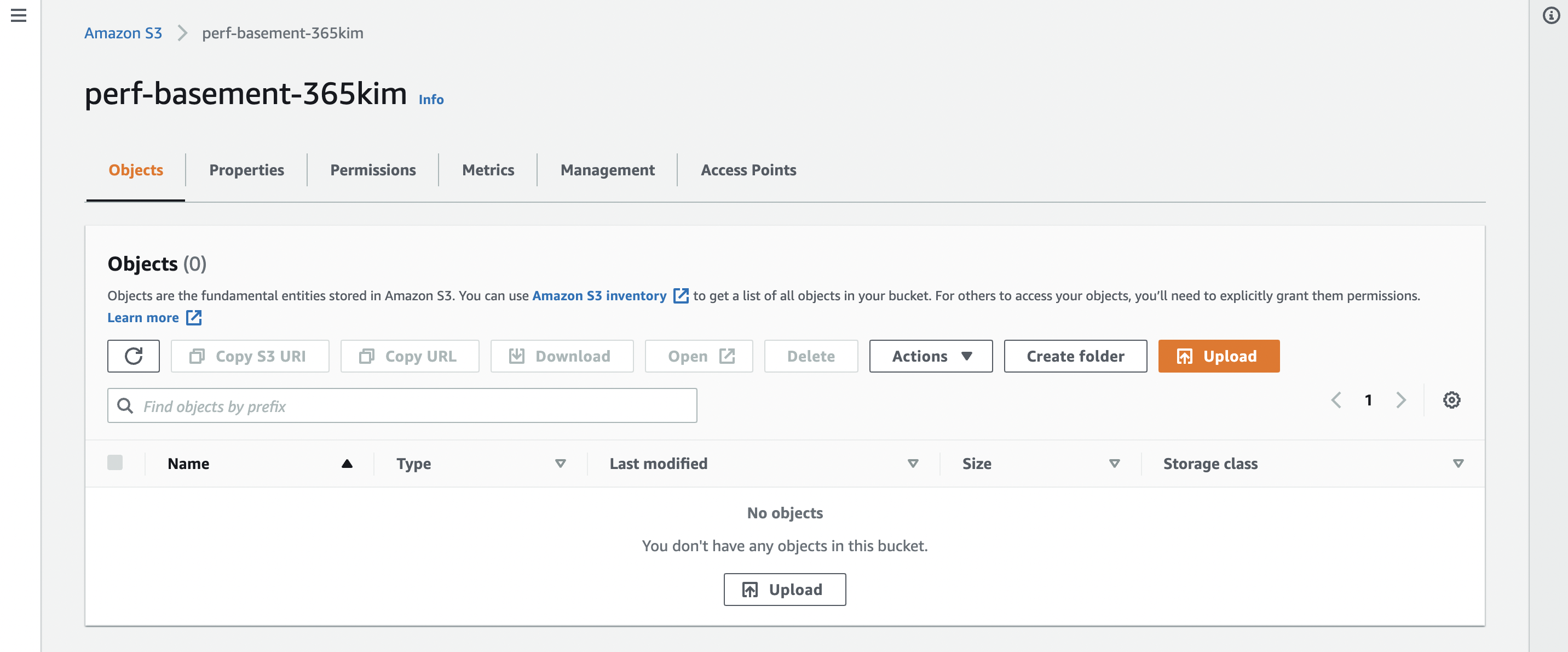The width and height of the screenshot is (1568, 652).
Task: Click the Find objects by prefix field
Action: (x=402, y=406)
